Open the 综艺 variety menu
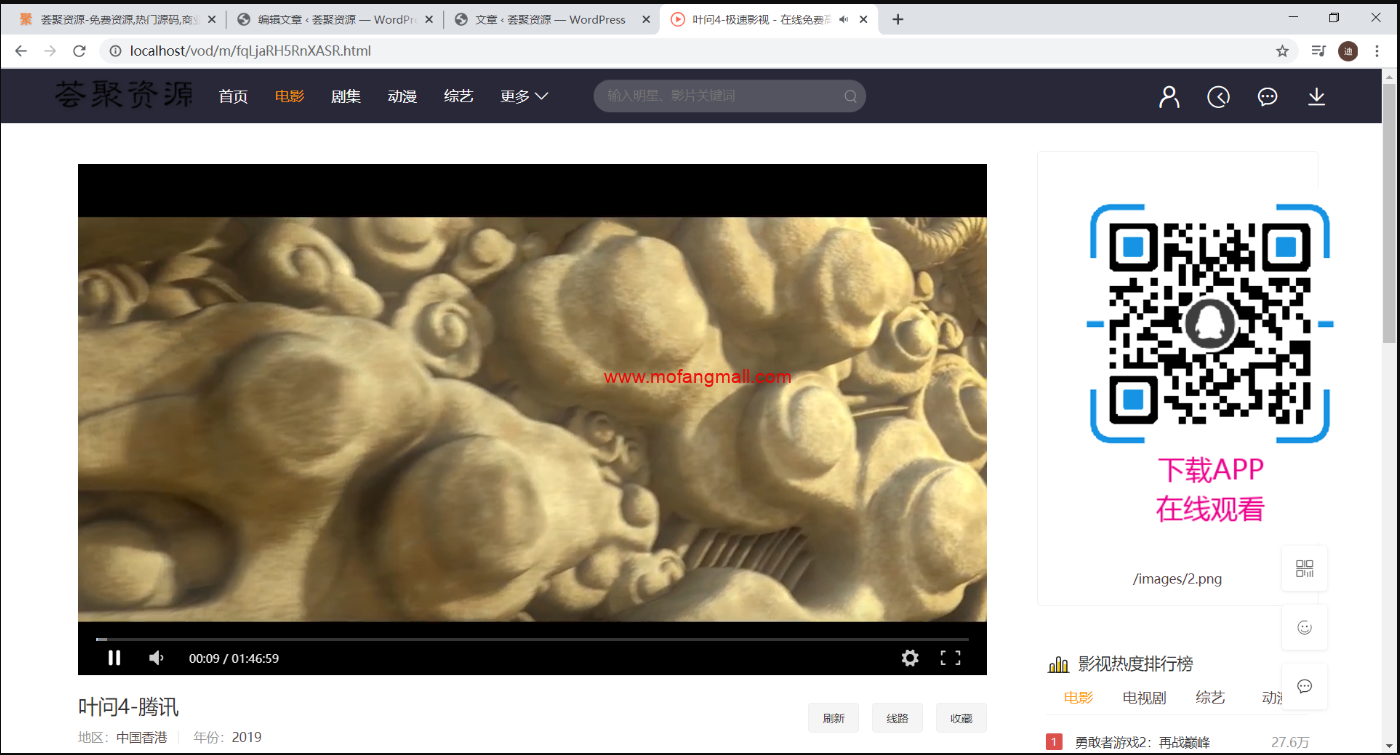The image size is (1400, 755). tap(459, 96)
